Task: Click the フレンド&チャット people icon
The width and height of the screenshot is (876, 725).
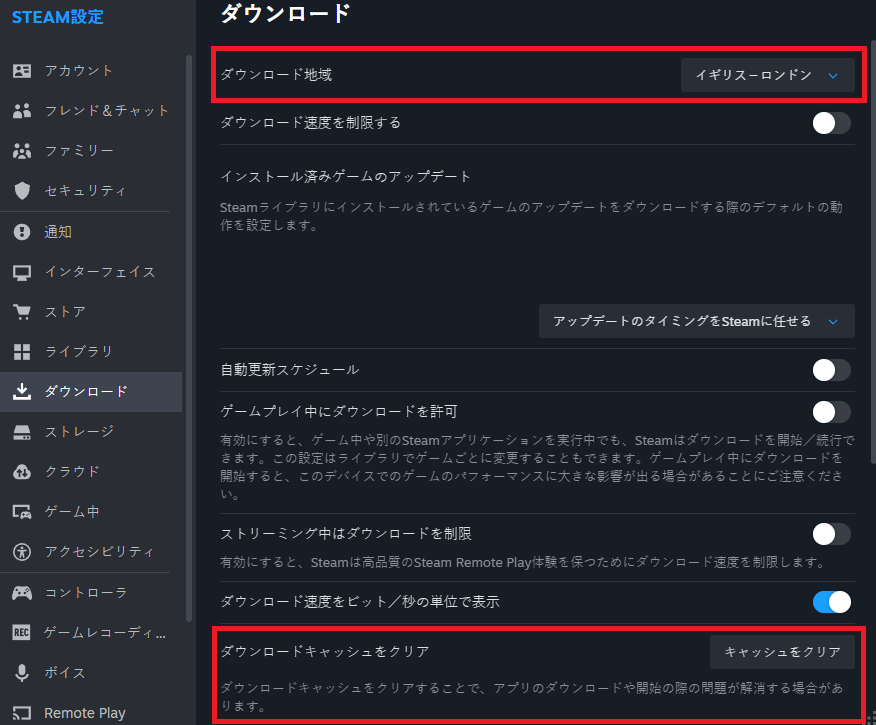Action: pyautogui.click(x=22, y=111)
